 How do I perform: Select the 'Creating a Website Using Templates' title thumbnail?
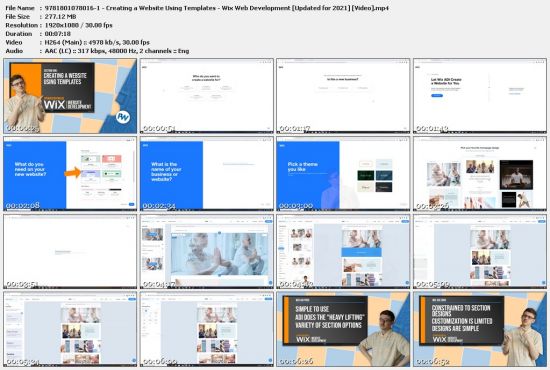click(70, 96)
